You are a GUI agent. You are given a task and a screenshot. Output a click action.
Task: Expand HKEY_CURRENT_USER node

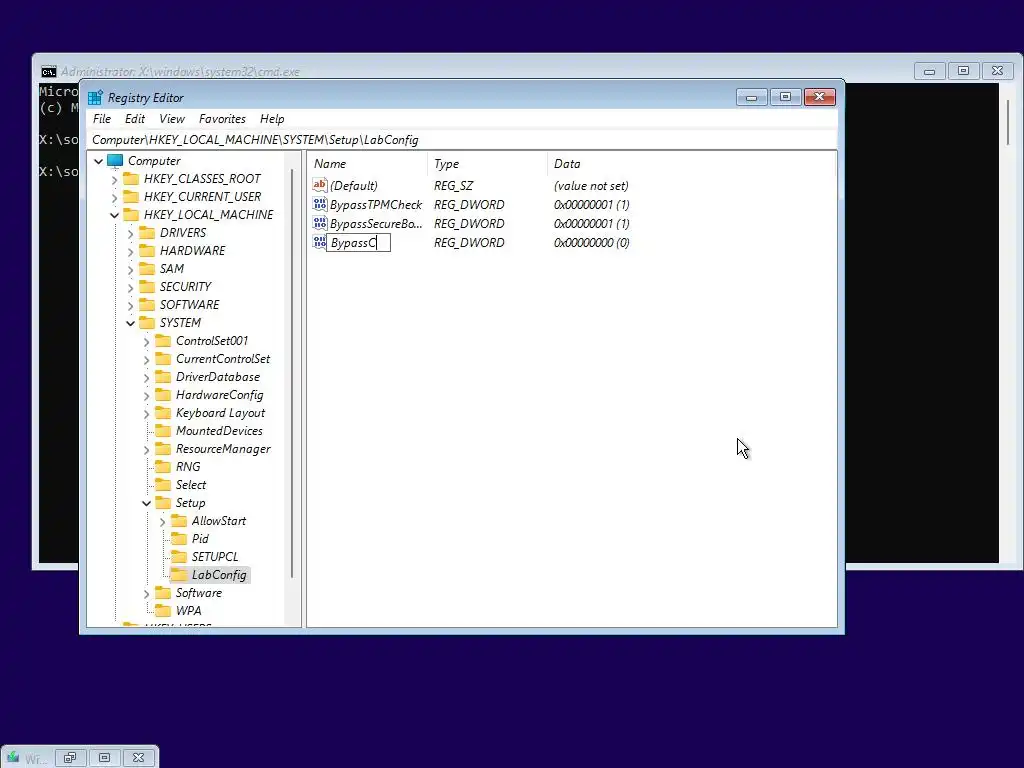click(x=115, y=197)
